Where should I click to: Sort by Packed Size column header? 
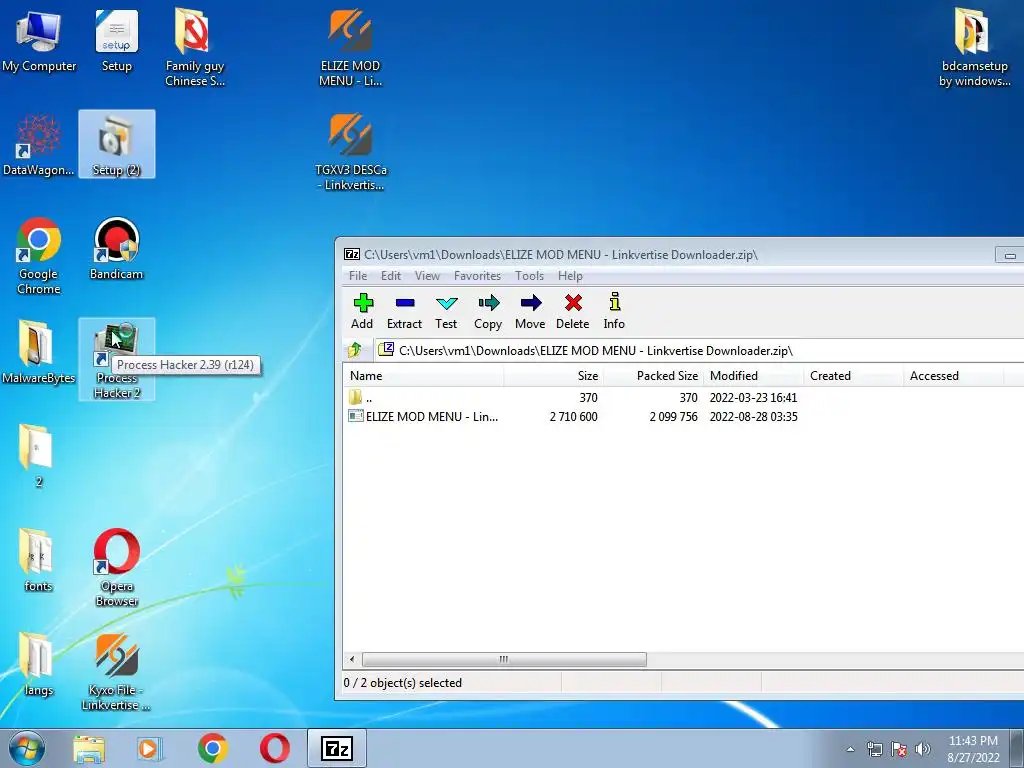tap(654, 376)
